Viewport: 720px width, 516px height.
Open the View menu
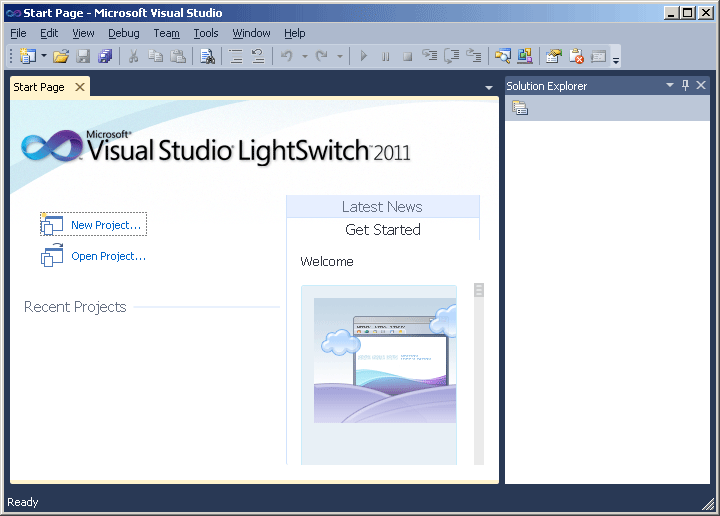83,33
